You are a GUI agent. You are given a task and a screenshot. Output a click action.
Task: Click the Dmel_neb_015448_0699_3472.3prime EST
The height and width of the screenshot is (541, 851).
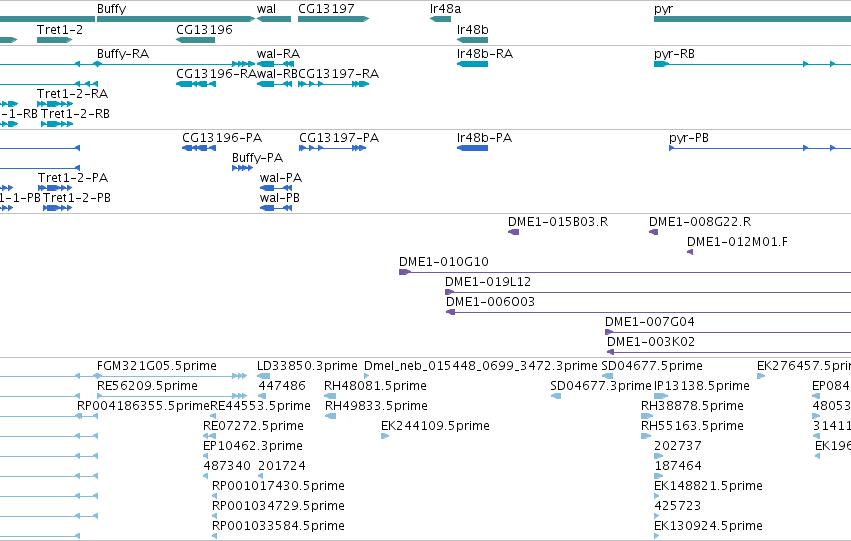pos(366,376)
